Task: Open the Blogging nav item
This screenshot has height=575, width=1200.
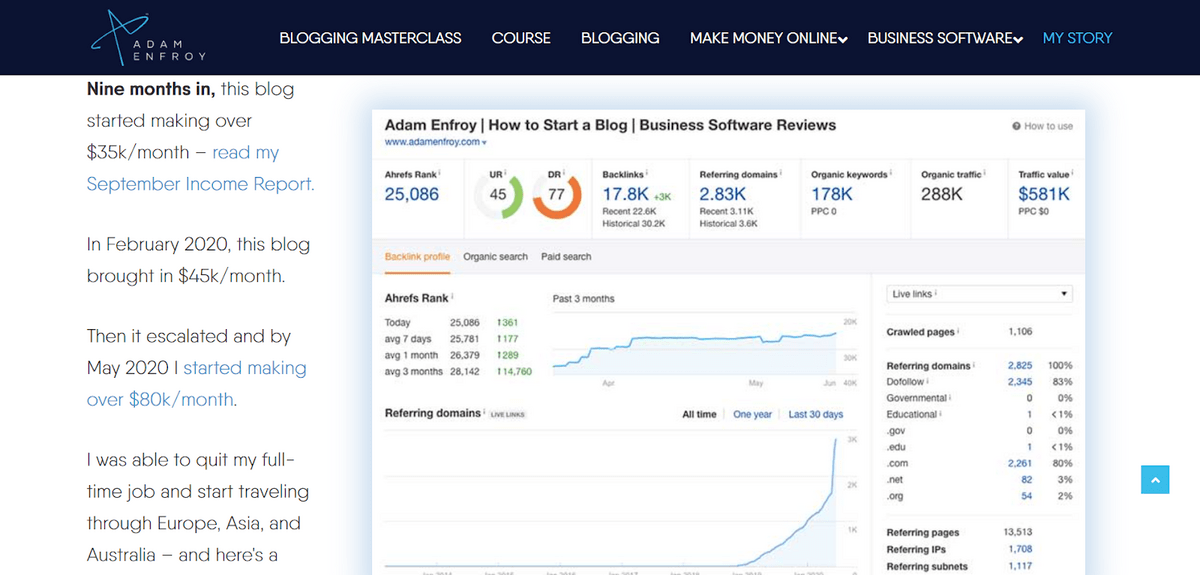Action: [620, 38]
